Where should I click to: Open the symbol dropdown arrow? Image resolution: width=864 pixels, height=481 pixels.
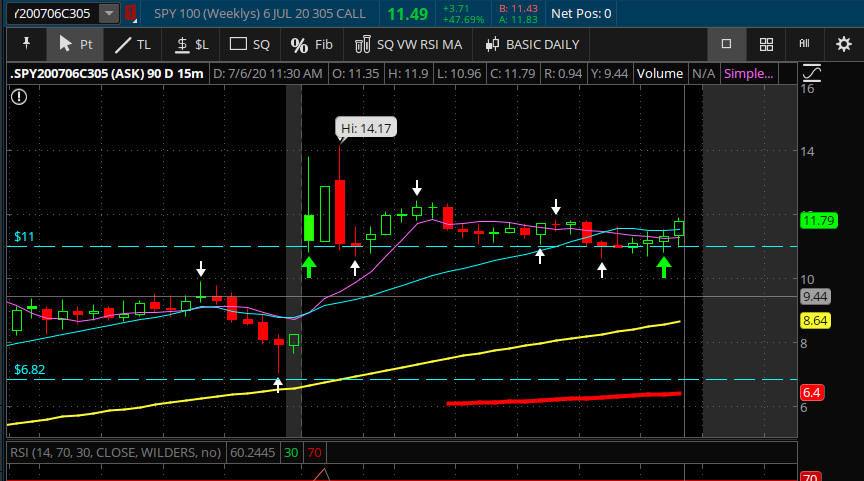point(107,14)
